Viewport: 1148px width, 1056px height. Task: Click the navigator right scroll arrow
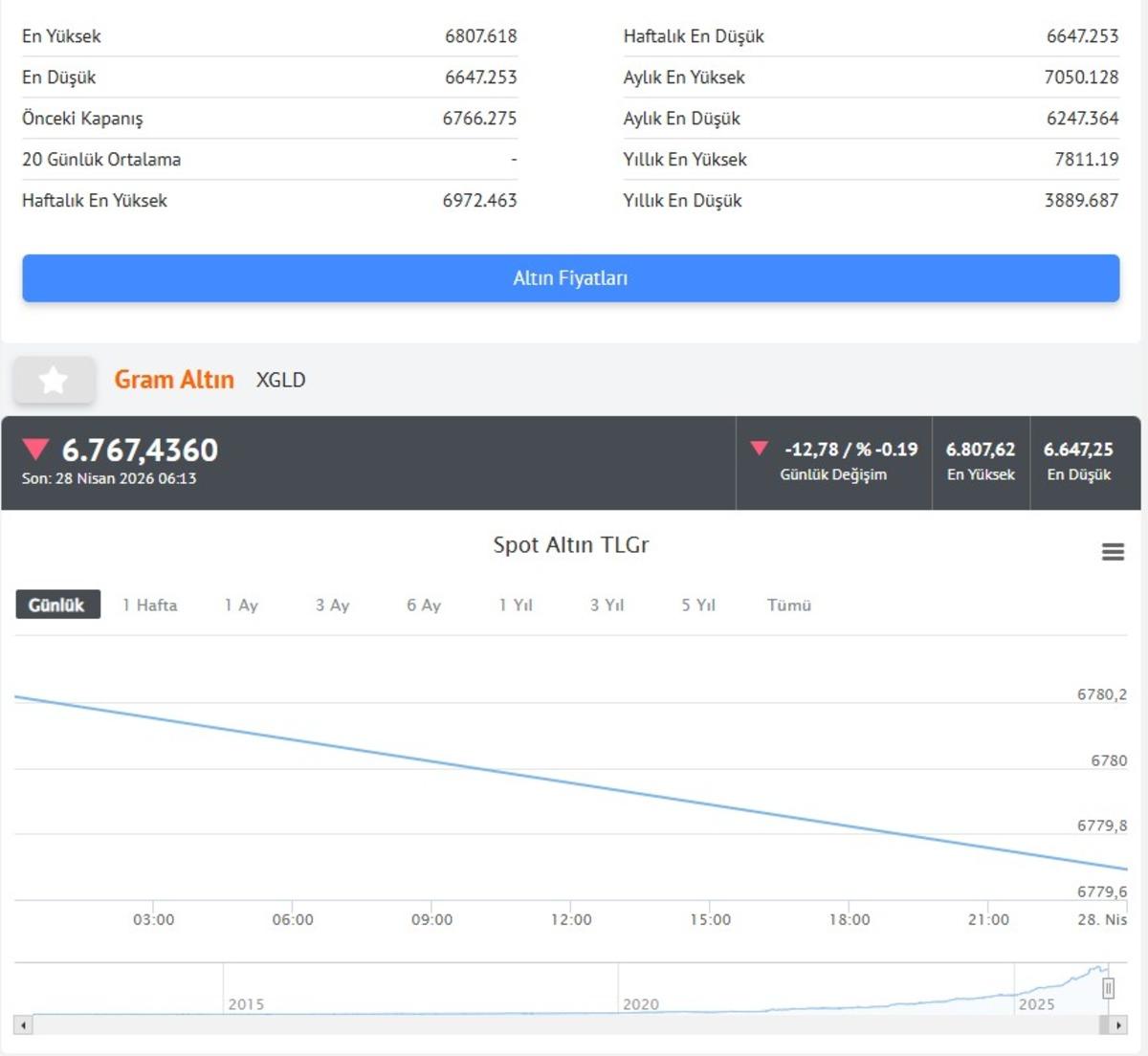click(x=1117, y=1025)
